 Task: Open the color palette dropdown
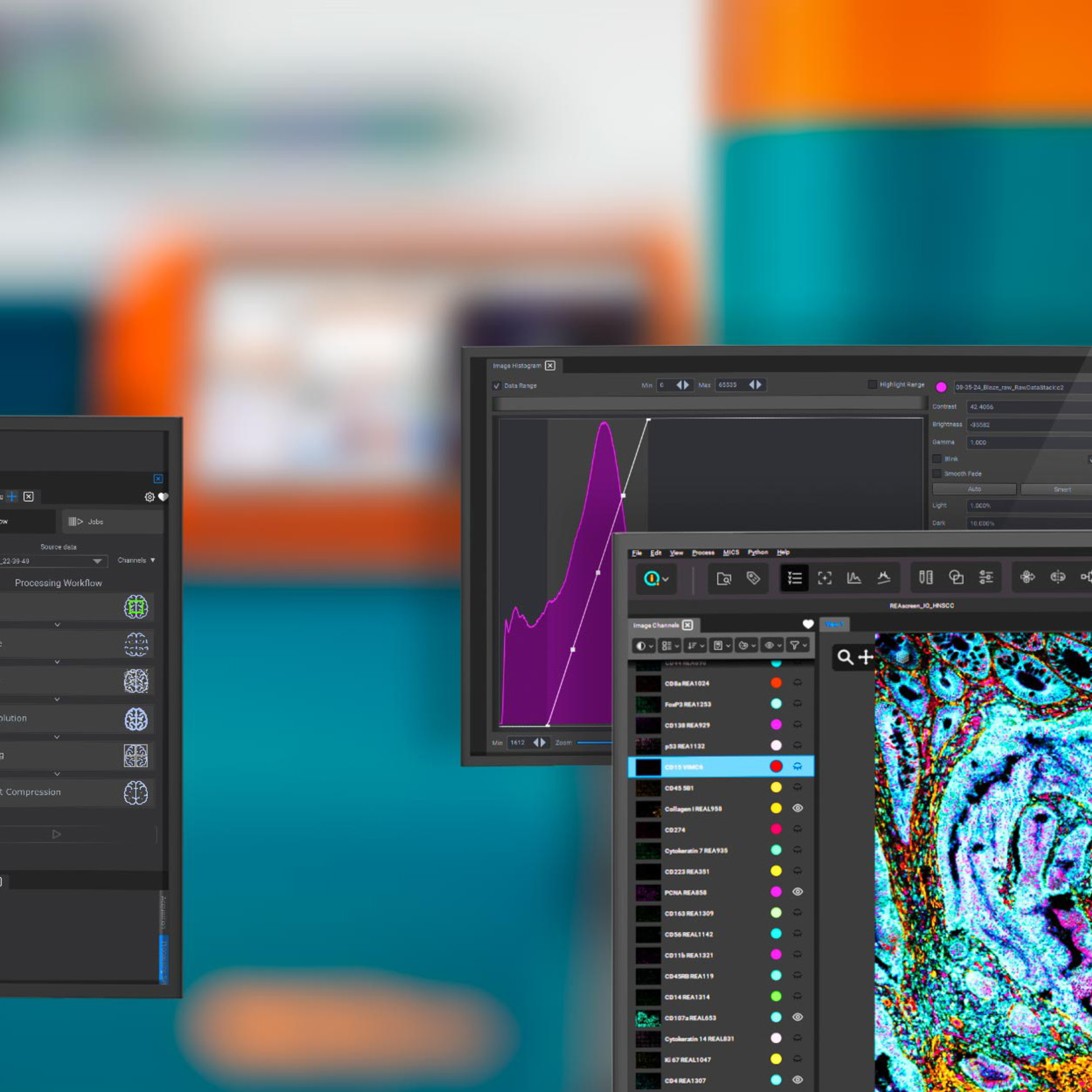[747, 646]
